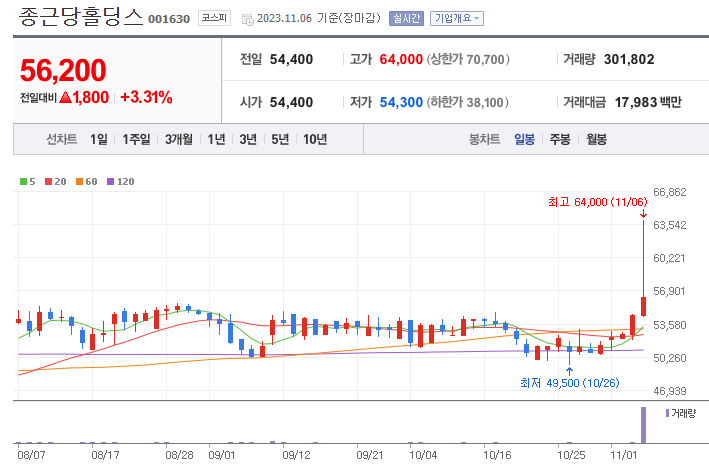The width and height of the screenshot is (709, 471).
Task: Click the 66,862 price axis label
Action: [x=670, y=192]
